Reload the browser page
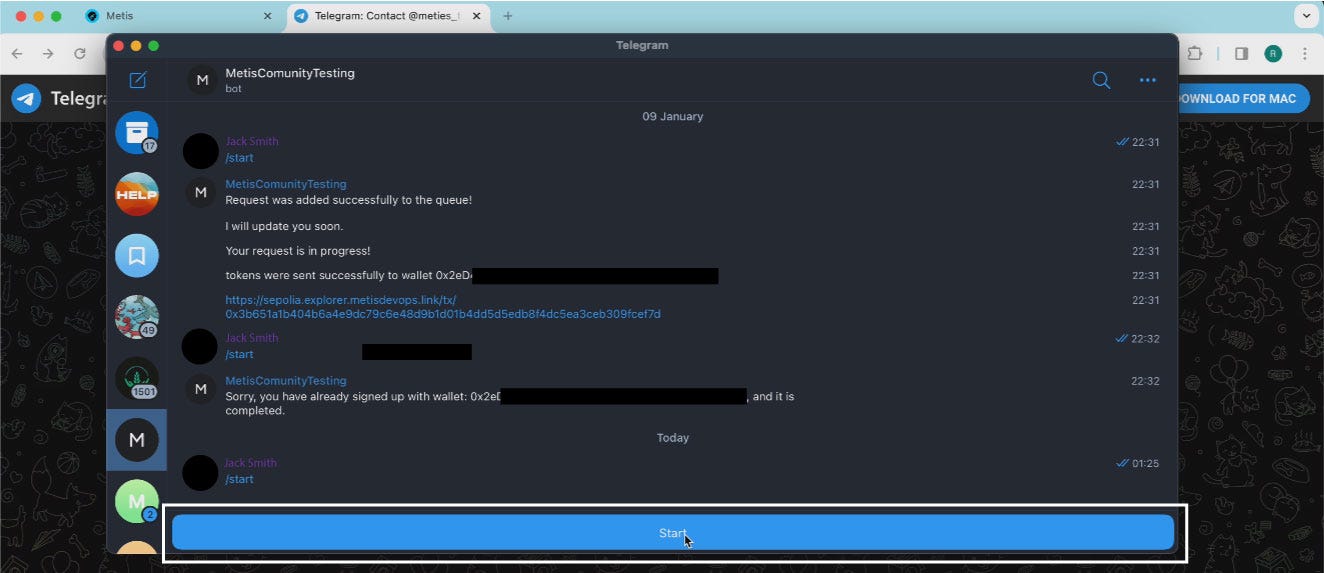 tap(79, 54)
